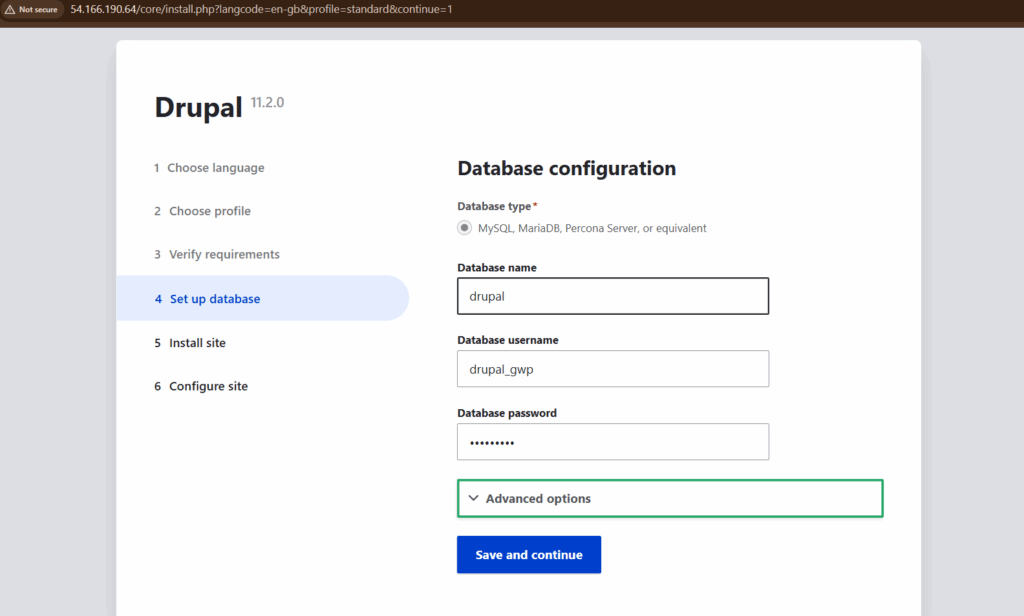Click the Database username label

pos(508,340)
